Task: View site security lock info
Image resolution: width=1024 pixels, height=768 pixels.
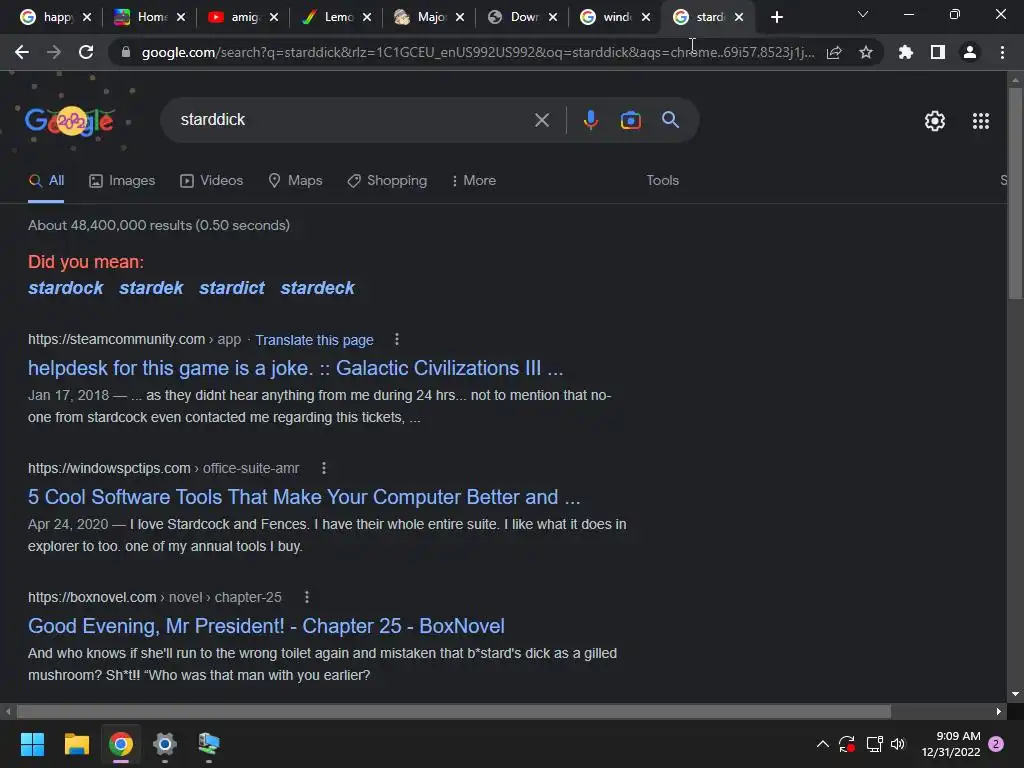Action: (x=126, y=52)
